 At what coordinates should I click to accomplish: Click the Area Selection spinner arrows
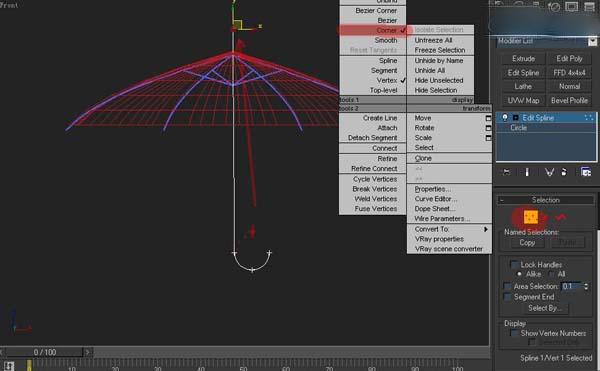(x=586, y=286)
